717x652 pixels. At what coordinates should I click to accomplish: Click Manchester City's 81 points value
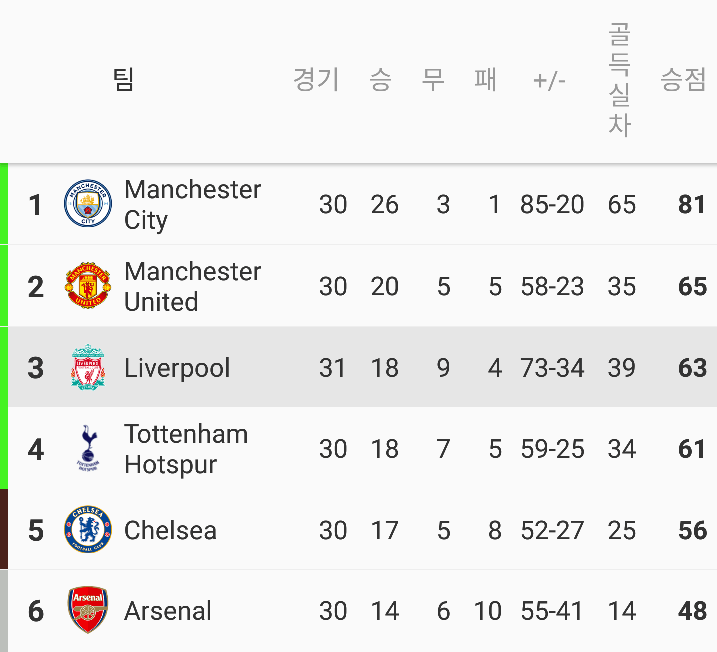(x=692, y=205)
